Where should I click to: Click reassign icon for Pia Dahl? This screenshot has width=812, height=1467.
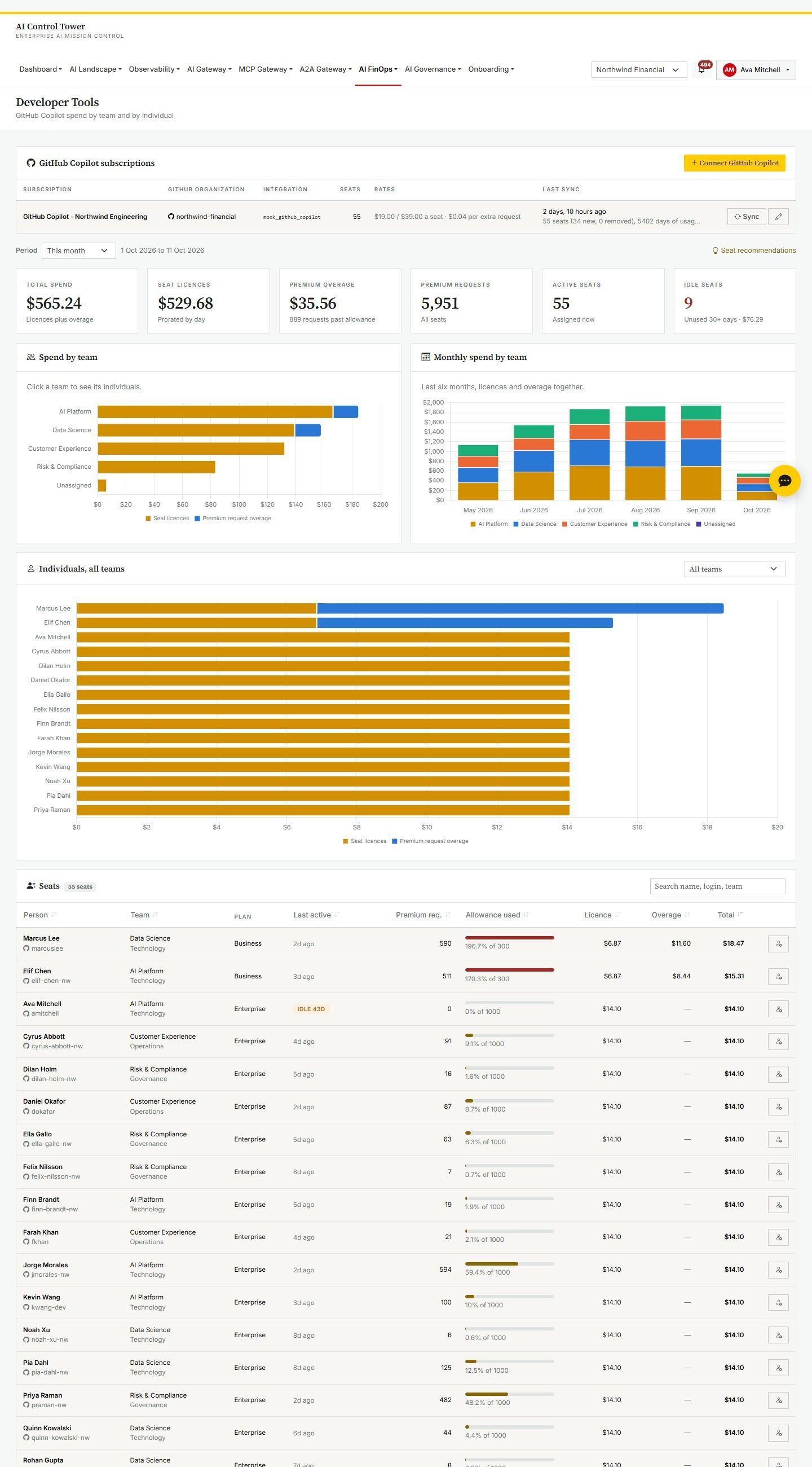(778, 1367)
